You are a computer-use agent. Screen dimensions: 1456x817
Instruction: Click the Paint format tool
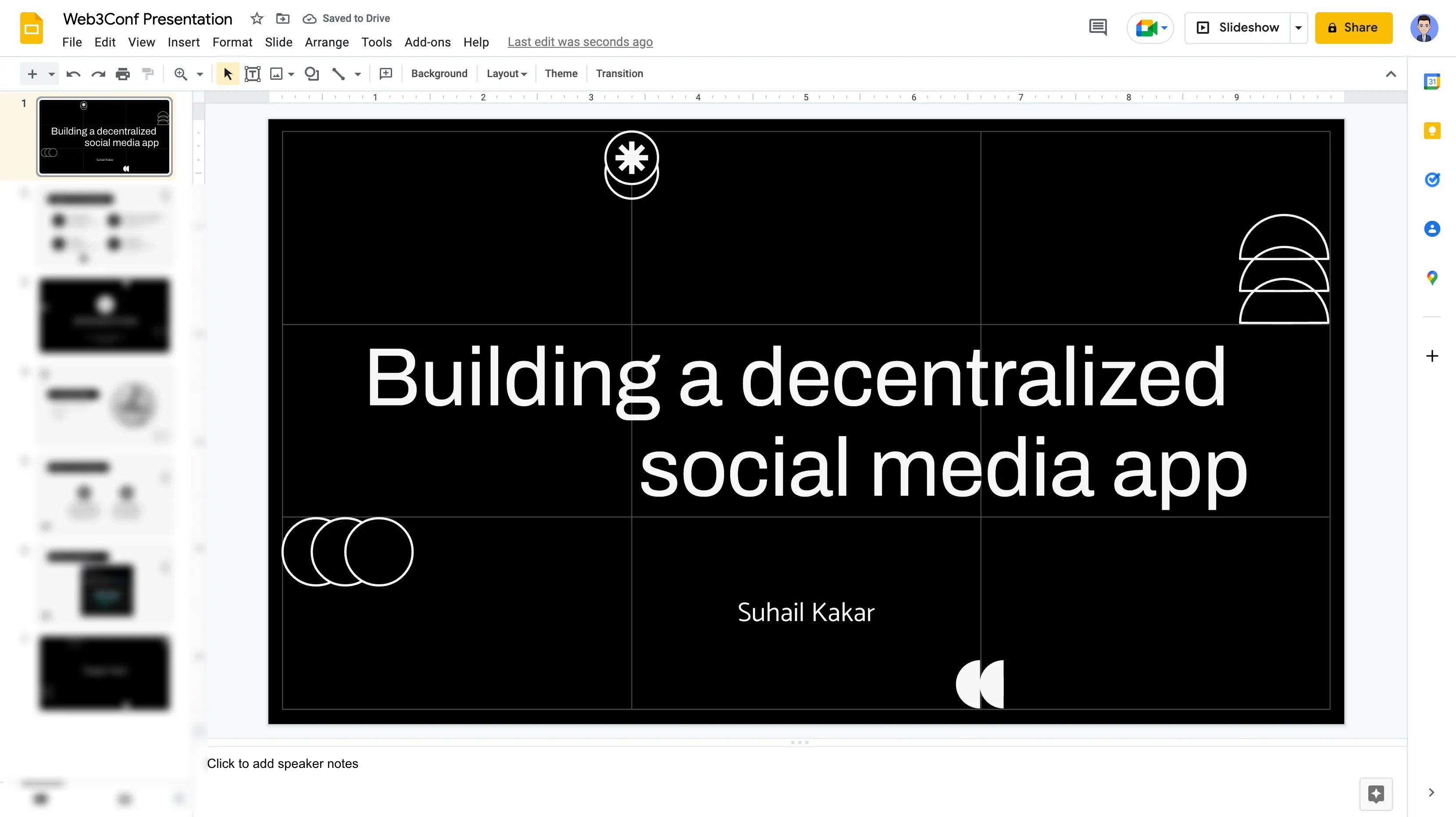(x=147, y=74)
